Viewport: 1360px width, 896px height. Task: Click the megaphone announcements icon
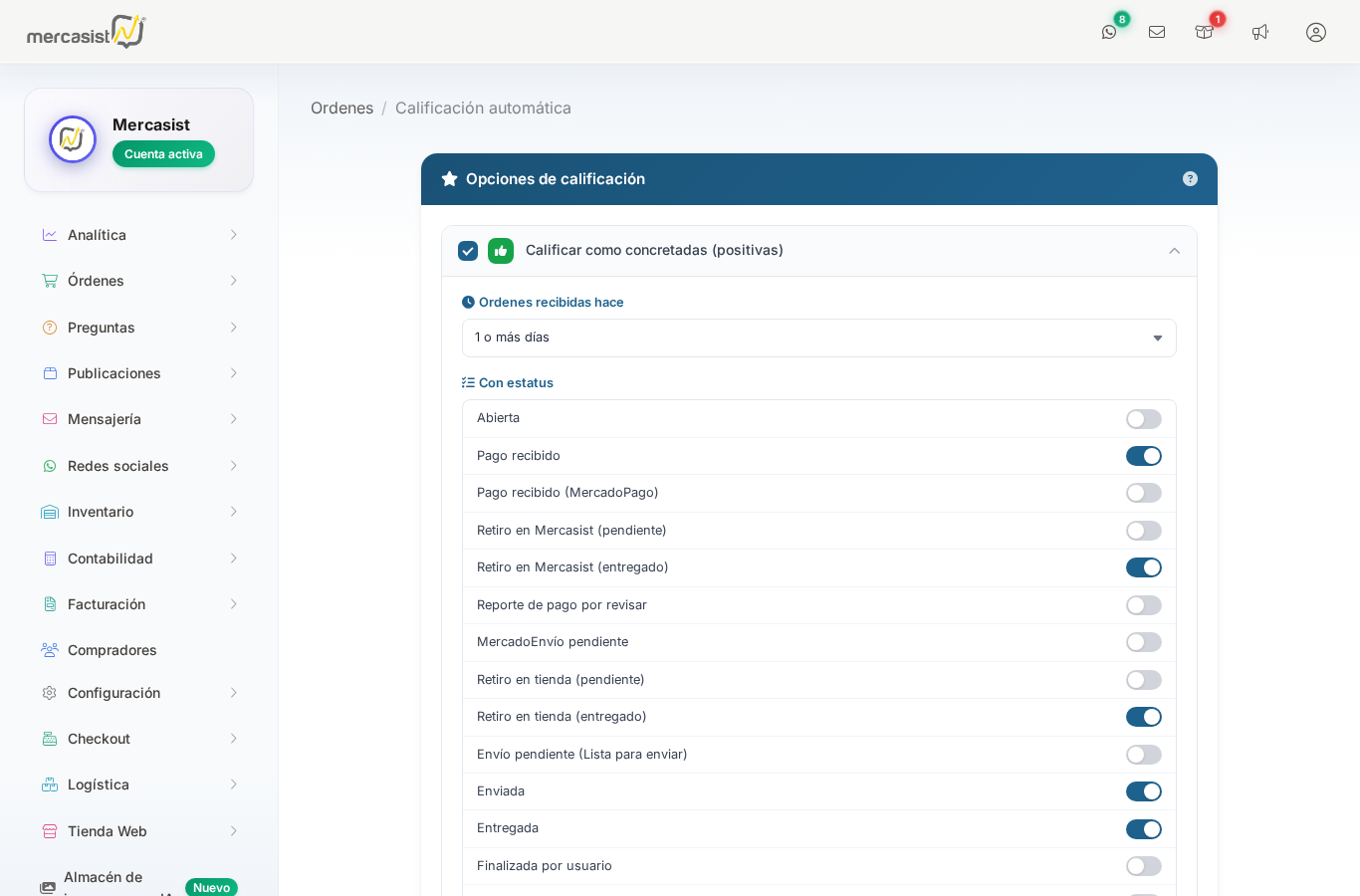[1260, 32]
